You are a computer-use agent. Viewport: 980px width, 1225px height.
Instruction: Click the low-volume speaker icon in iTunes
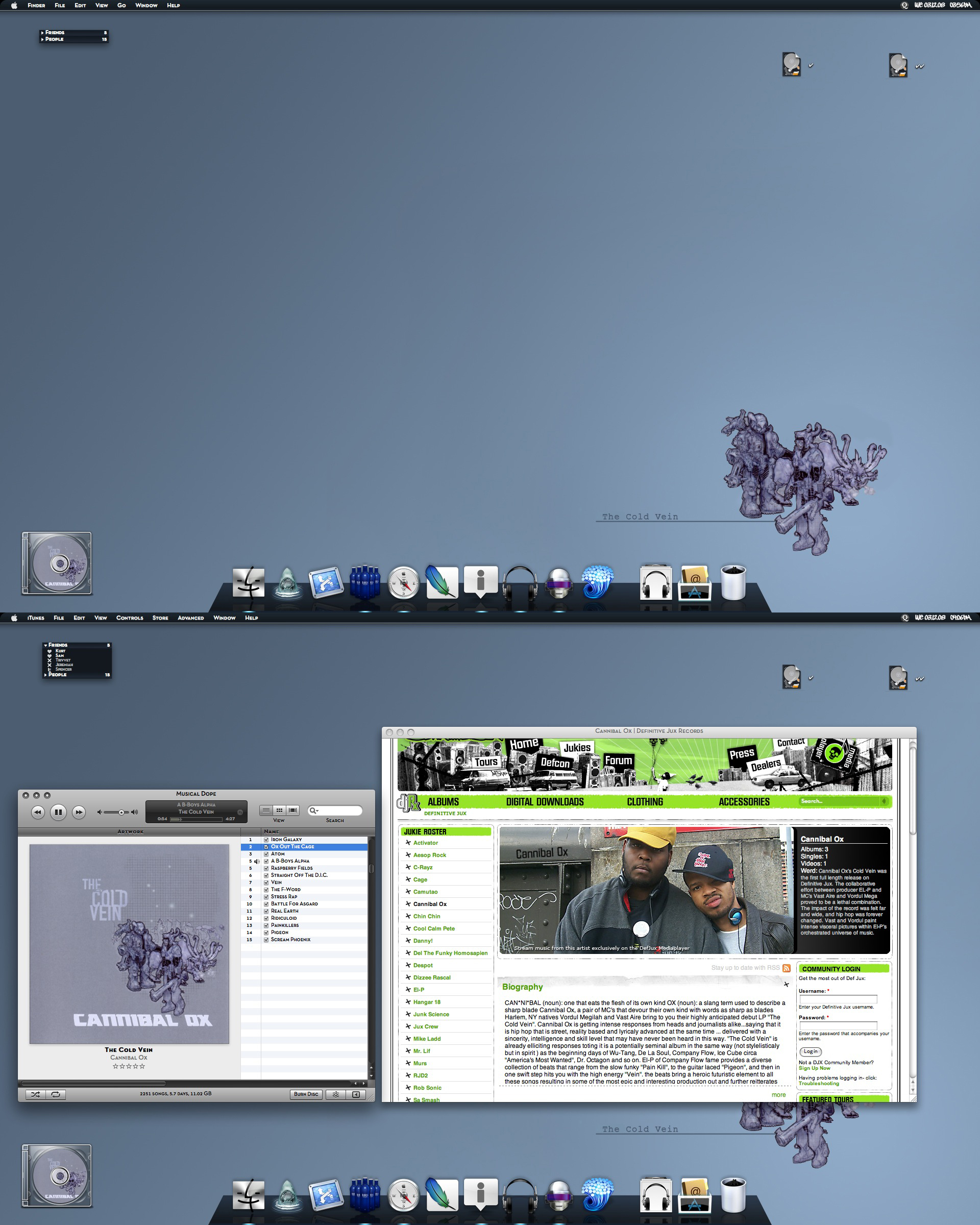tap(100, 812)
